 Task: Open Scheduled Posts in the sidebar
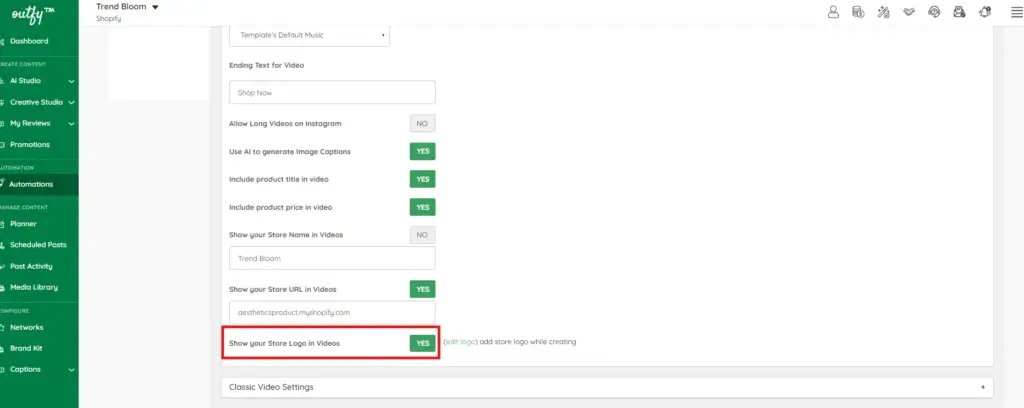coord(38,245)
